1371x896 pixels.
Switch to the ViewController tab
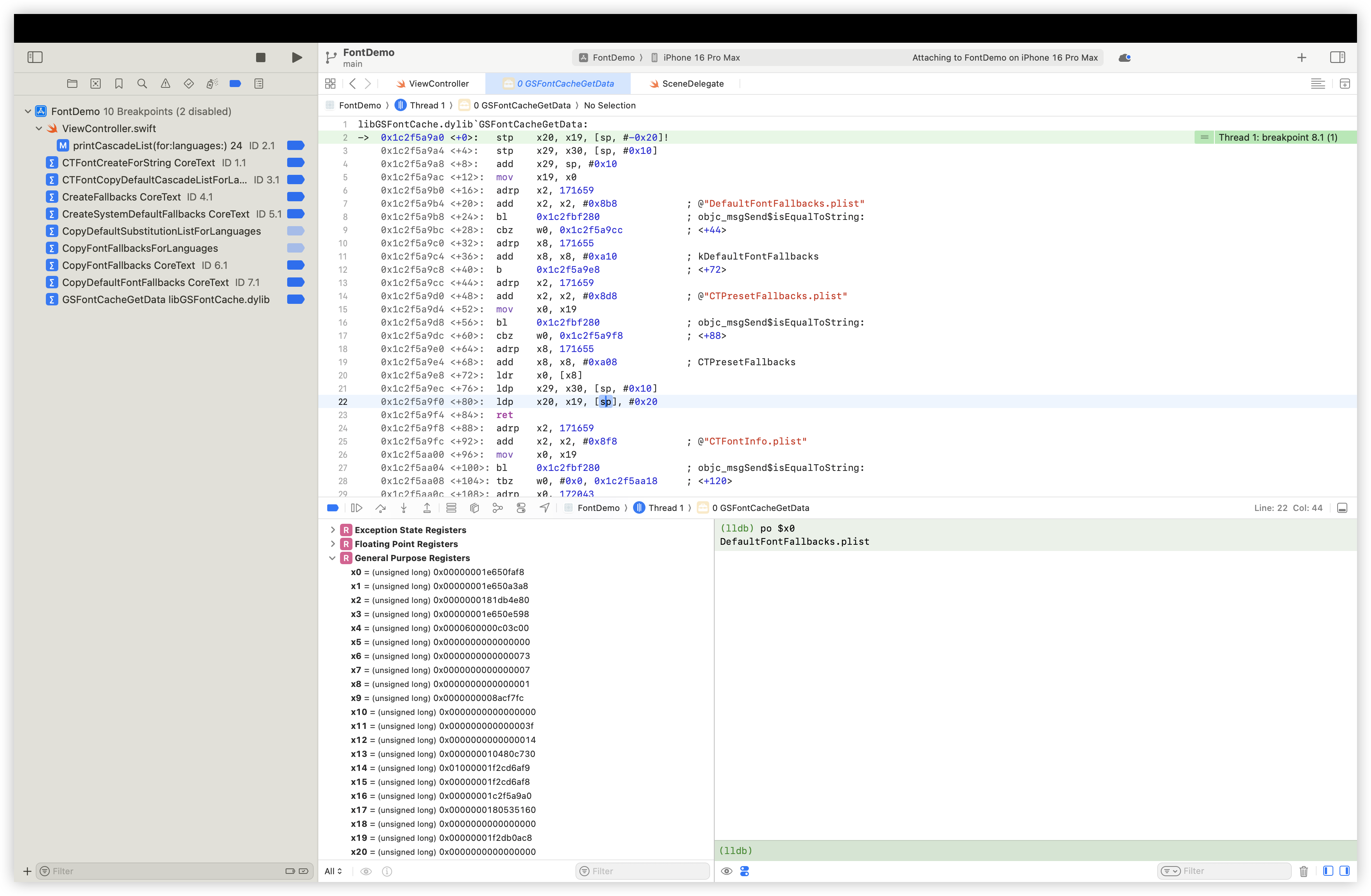click(x=432, y=84)
